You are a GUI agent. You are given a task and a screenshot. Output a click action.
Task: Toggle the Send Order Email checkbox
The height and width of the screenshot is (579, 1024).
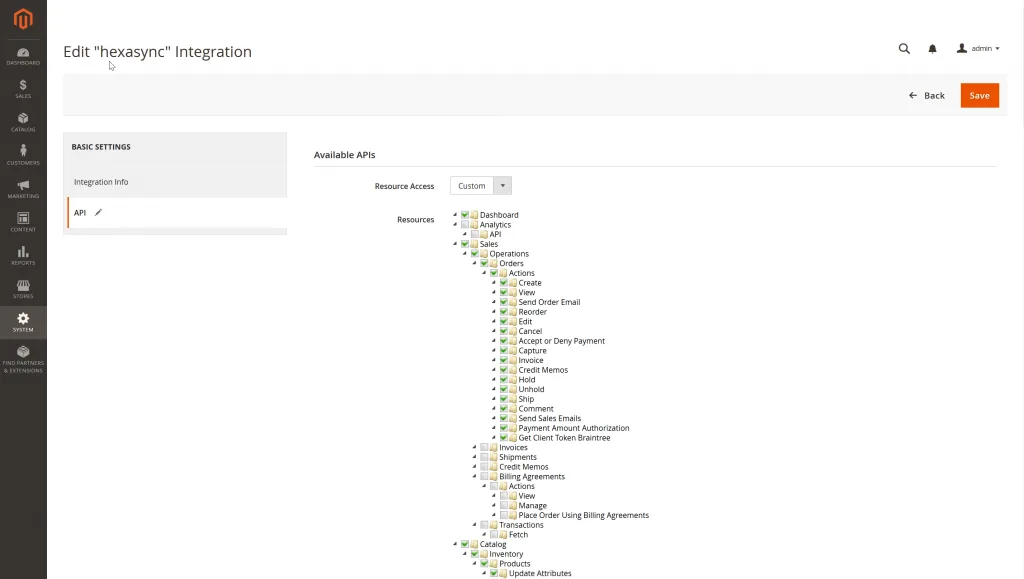pos(504,302)
